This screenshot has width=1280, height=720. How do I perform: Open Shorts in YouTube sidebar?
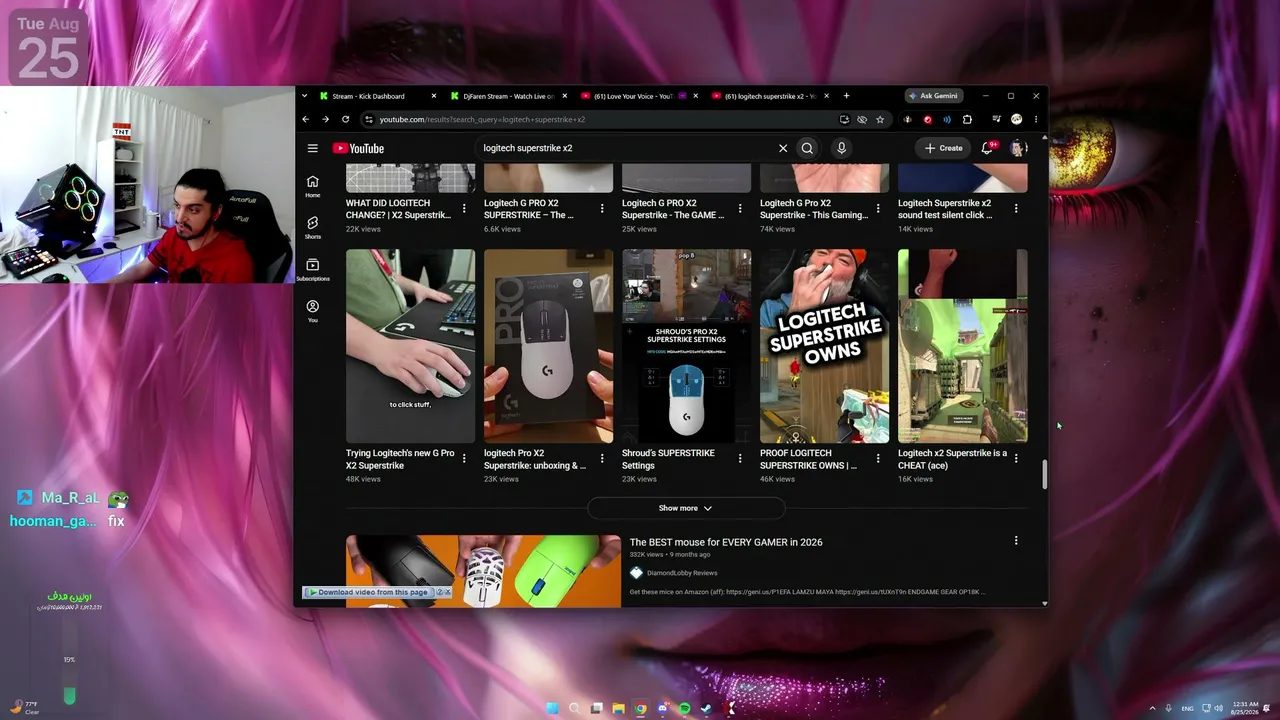tap(313, 227)
